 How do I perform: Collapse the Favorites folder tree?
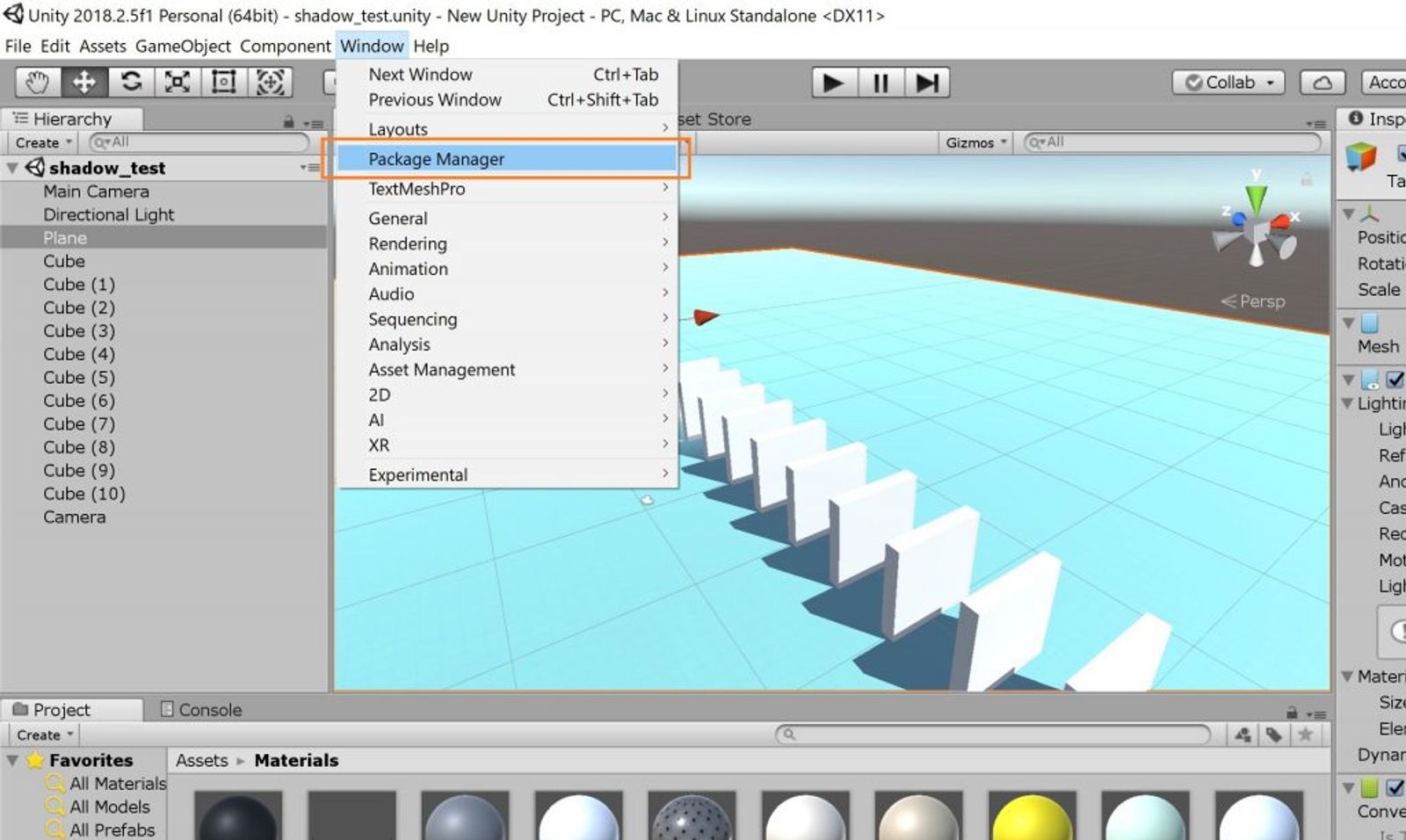[x=12, y=760]
